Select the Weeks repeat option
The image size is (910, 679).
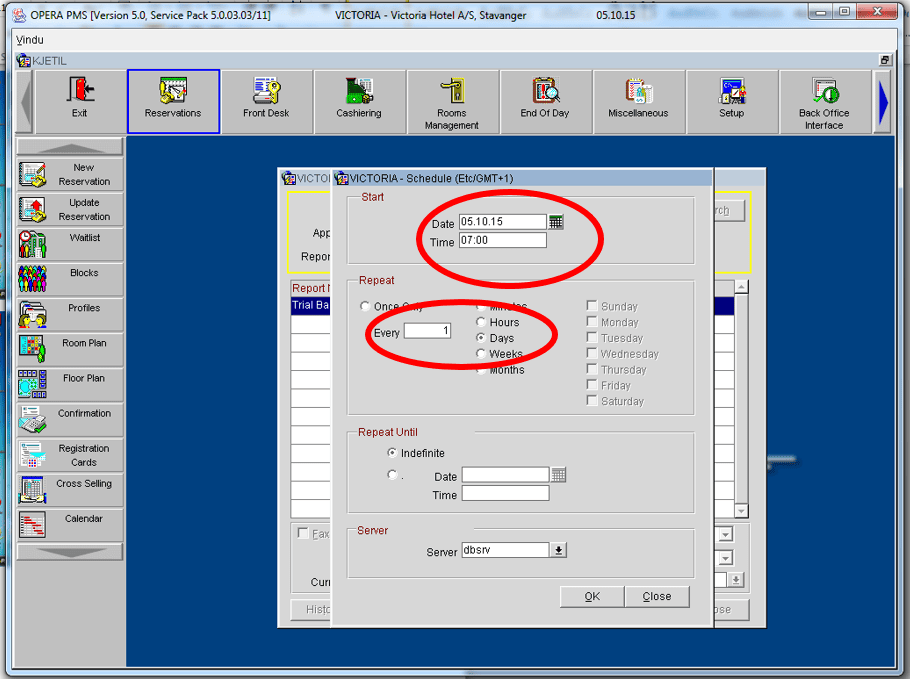482,354
